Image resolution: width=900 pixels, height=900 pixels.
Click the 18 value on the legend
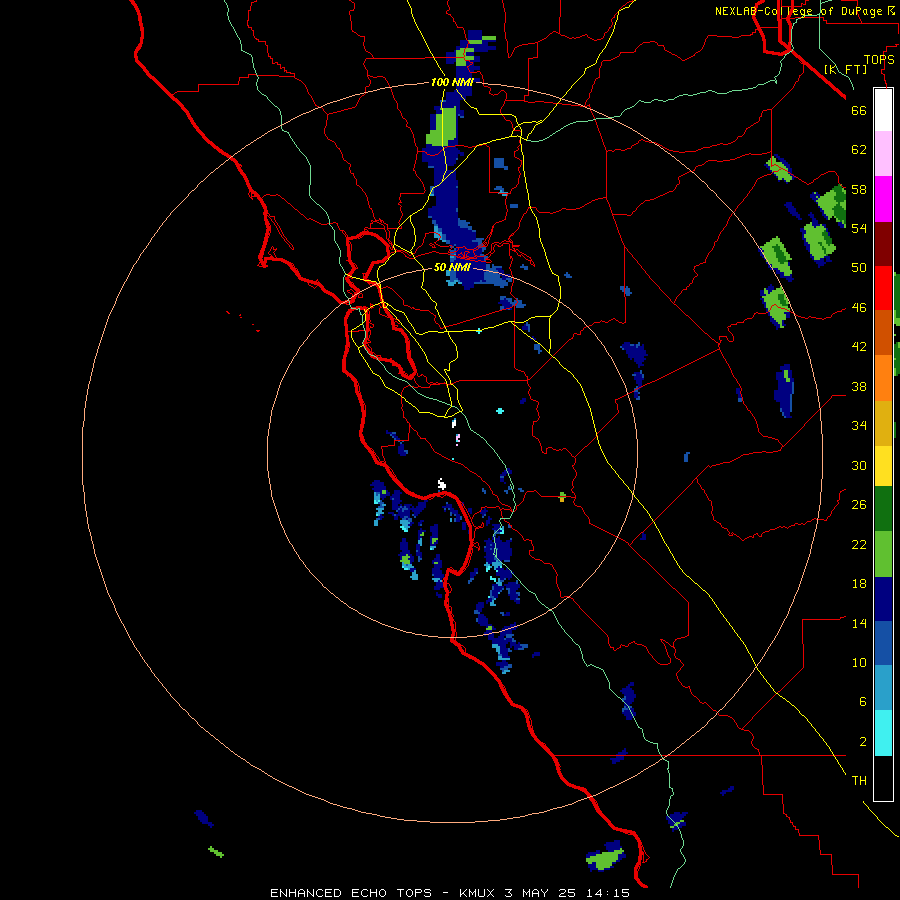click(x=859, y=584)
